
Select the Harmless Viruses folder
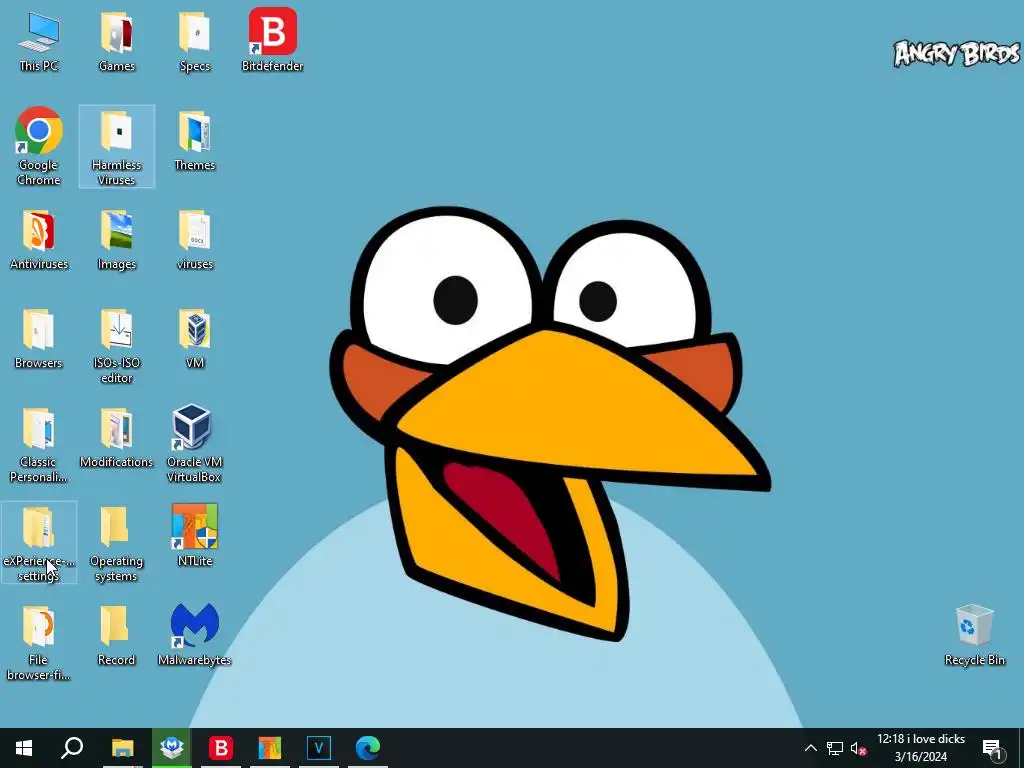click(117, 146)
